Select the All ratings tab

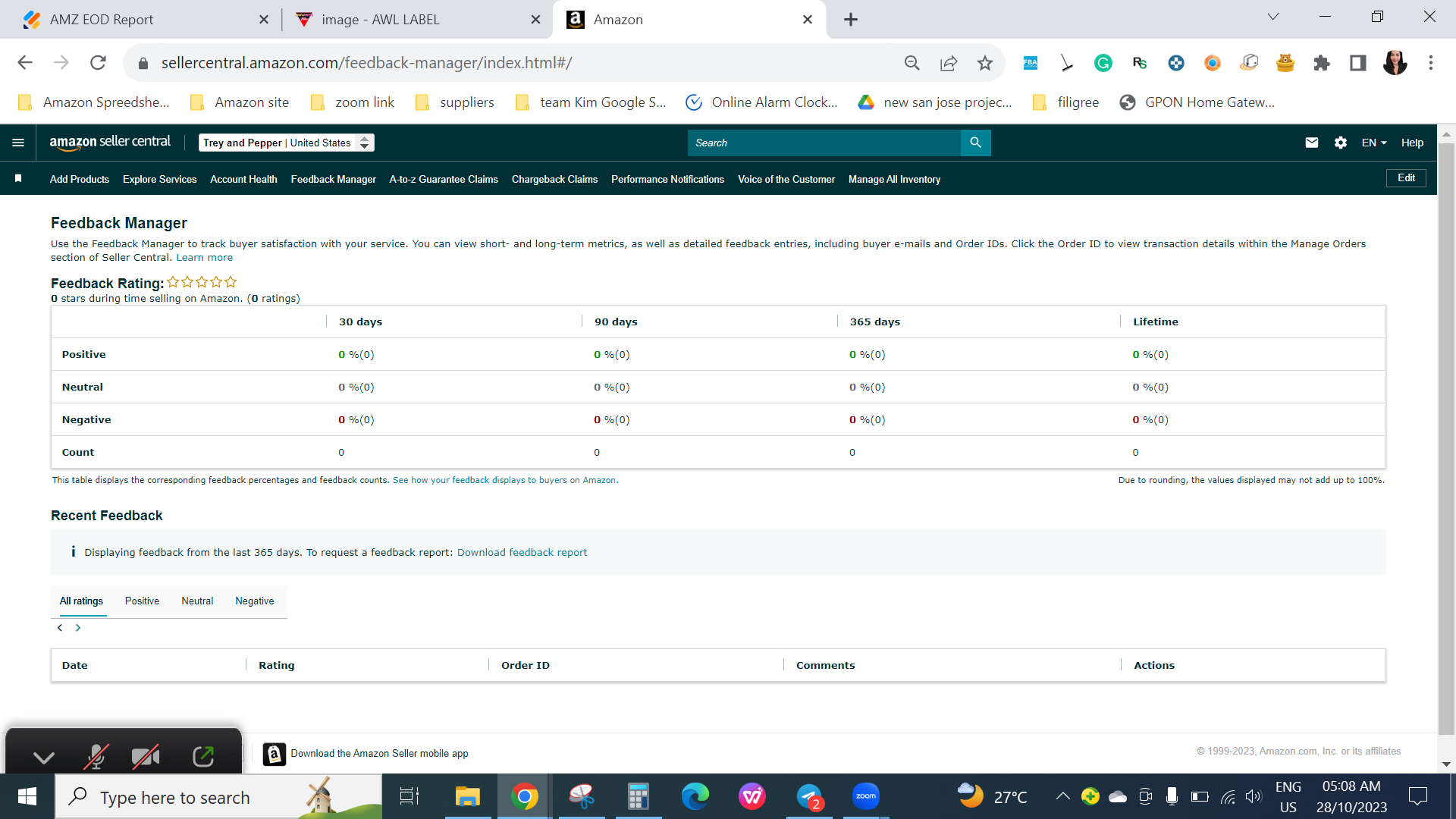tap(81, 601)
